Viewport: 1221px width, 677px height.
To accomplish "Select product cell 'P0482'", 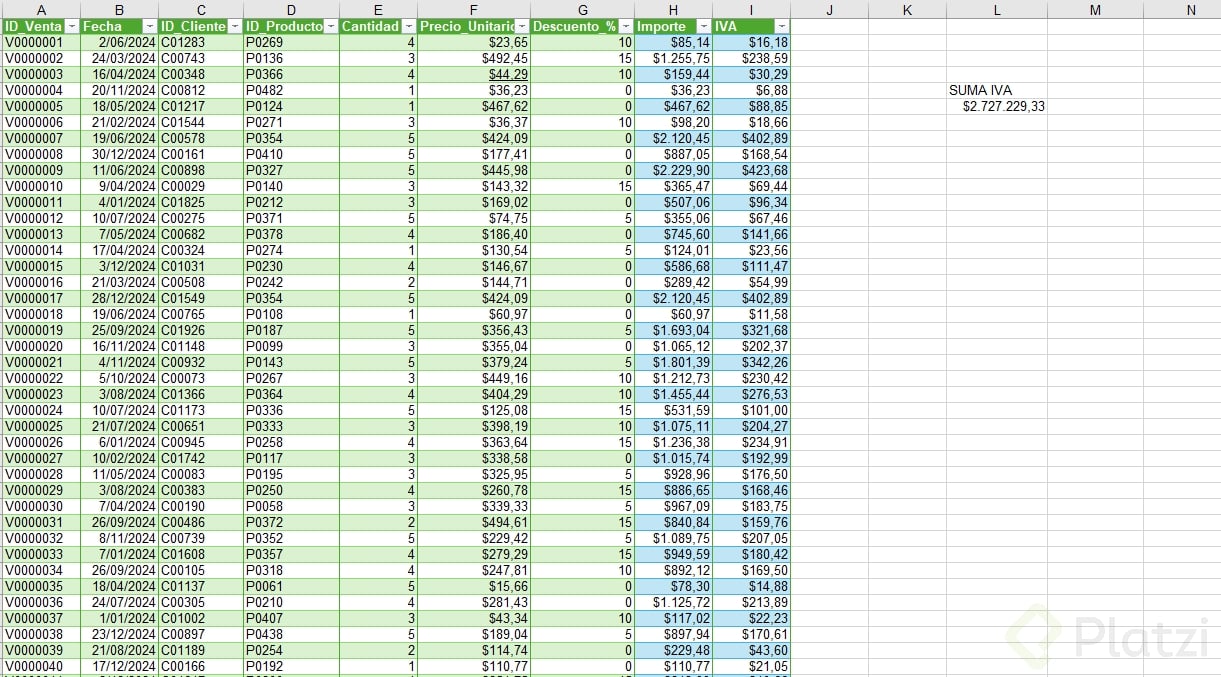I will [291, 90].
